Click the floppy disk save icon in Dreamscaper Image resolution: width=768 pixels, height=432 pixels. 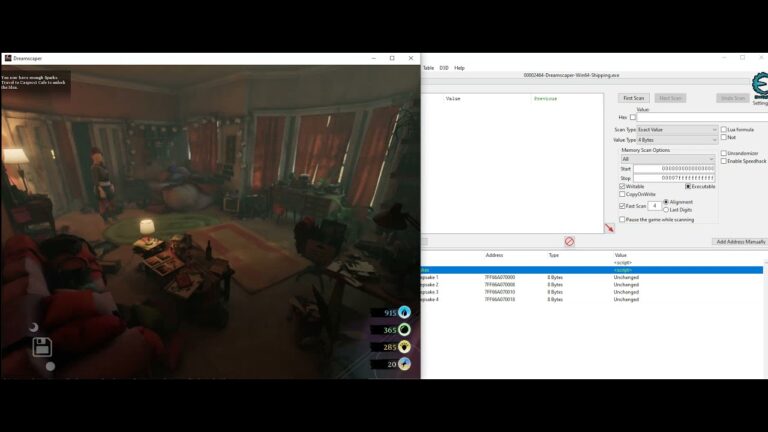tap(42, 347)
